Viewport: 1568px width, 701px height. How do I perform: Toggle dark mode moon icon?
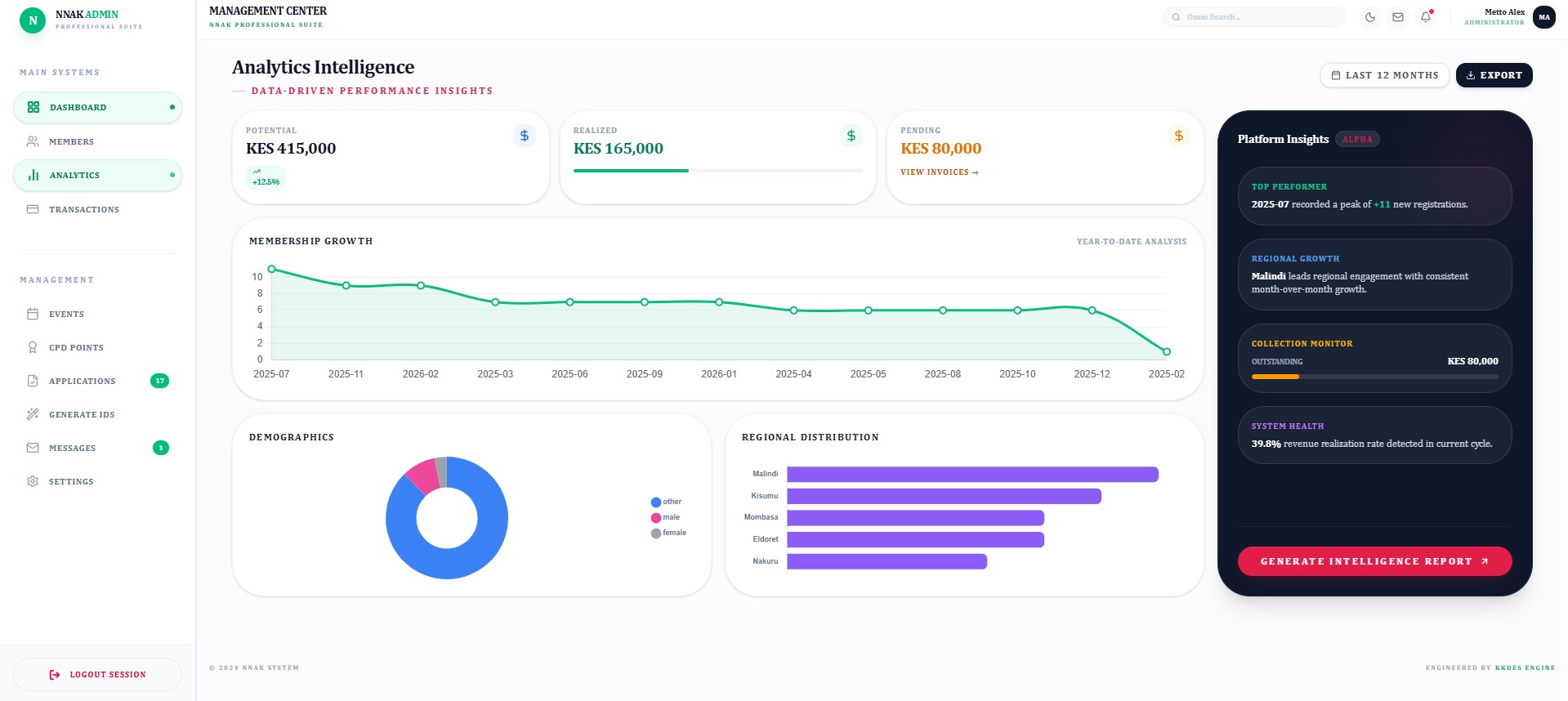[1370, 17]
